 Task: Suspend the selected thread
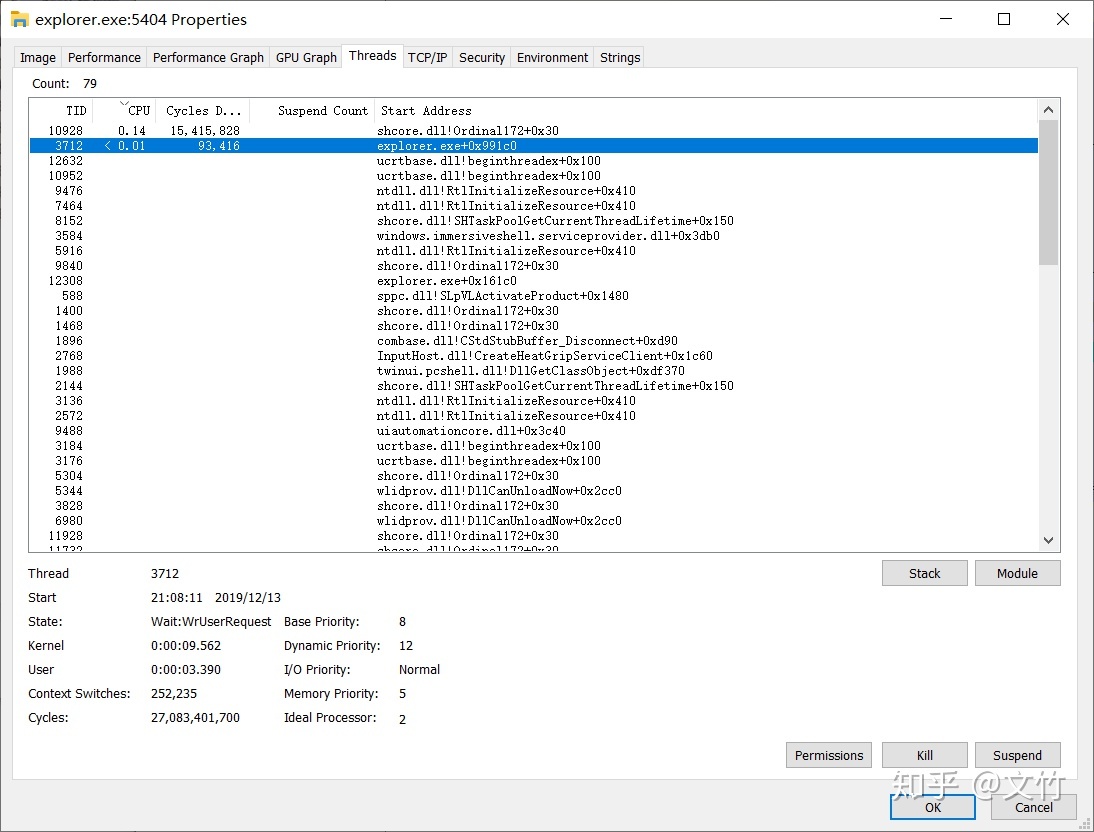point(1017,755)
